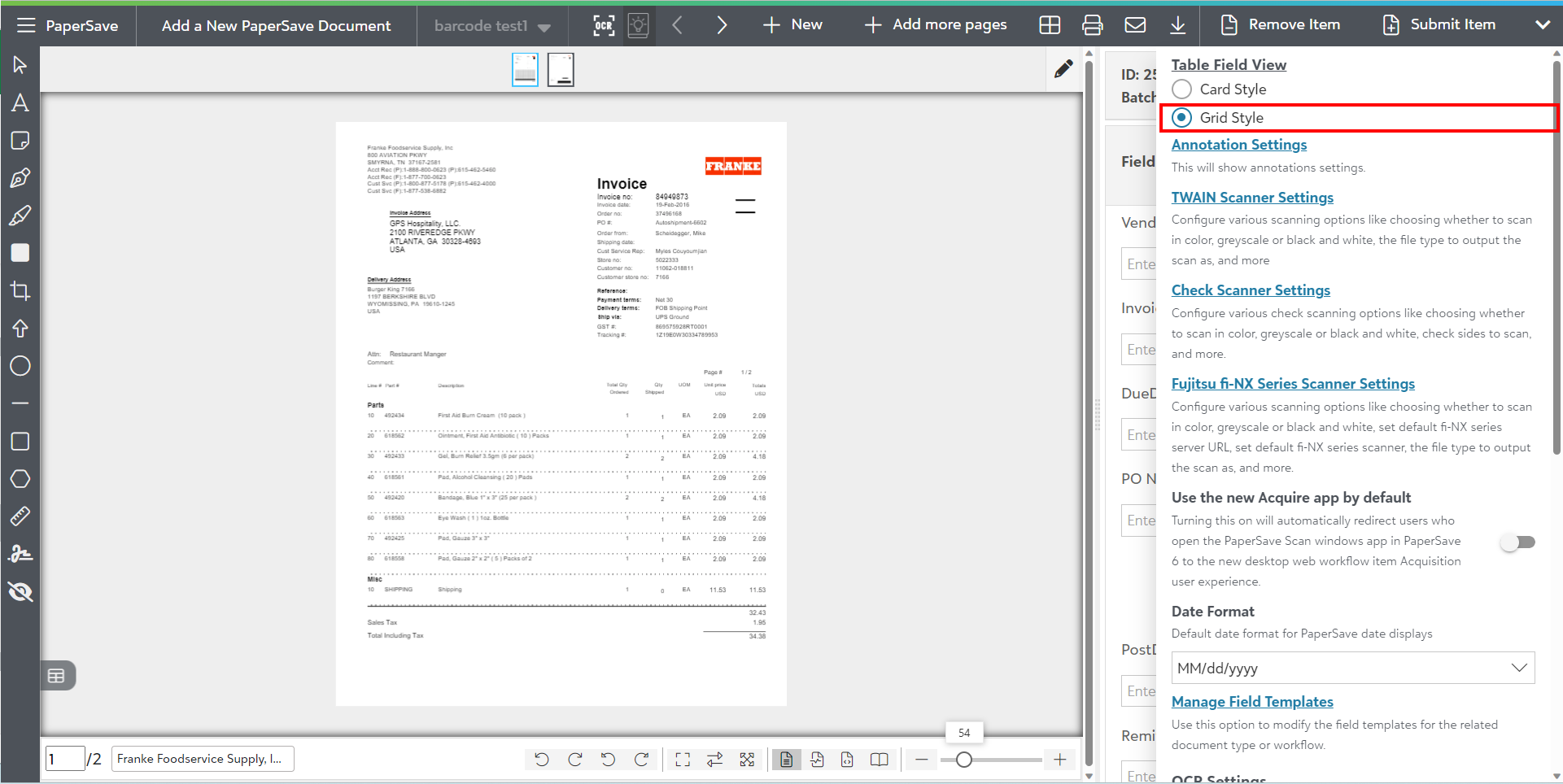1563x784 pixels.
Task: Open the TWAIN Scanner Settings link
Action: tap(1252, 198)
